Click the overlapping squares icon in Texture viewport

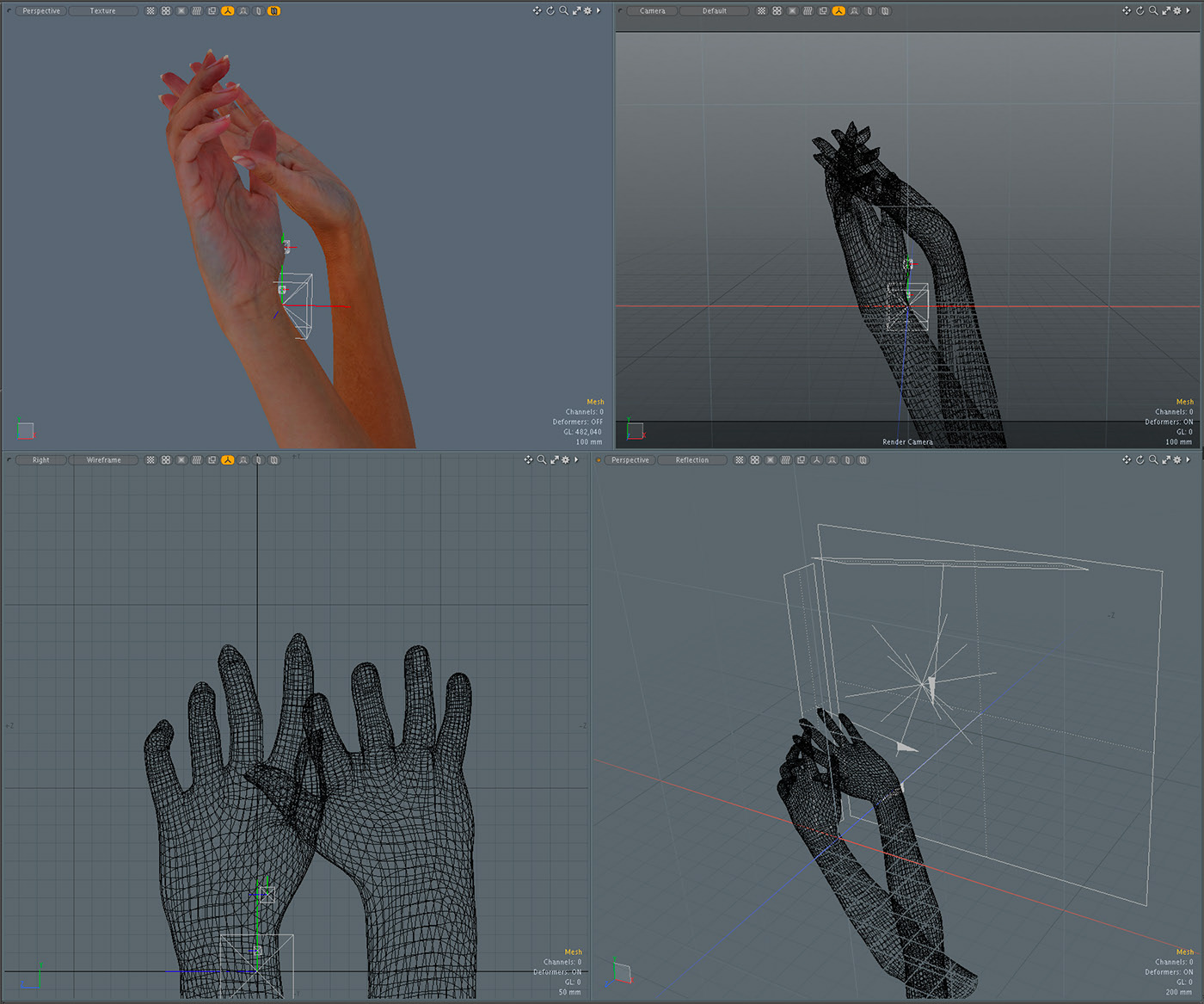[212, 11]
